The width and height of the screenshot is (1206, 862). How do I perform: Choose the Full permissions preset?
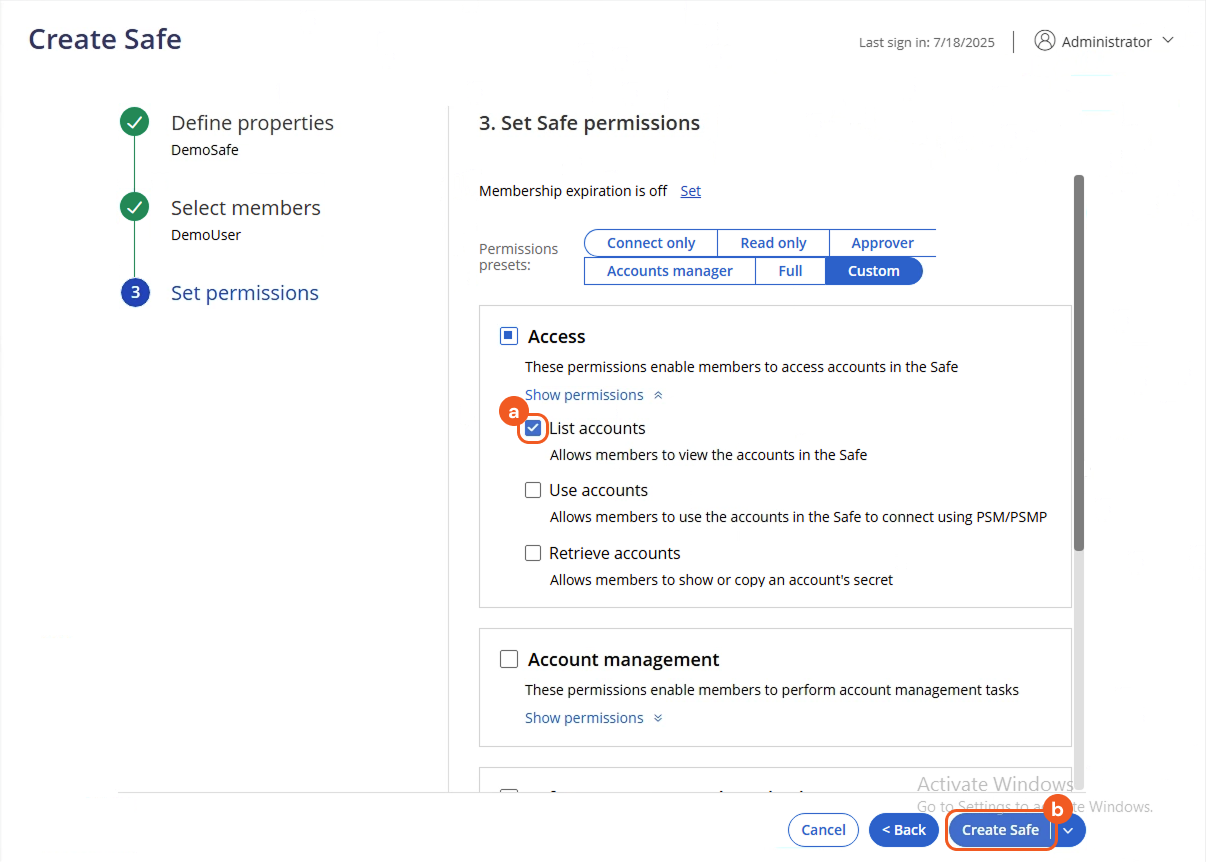click(x=790, y=271)
